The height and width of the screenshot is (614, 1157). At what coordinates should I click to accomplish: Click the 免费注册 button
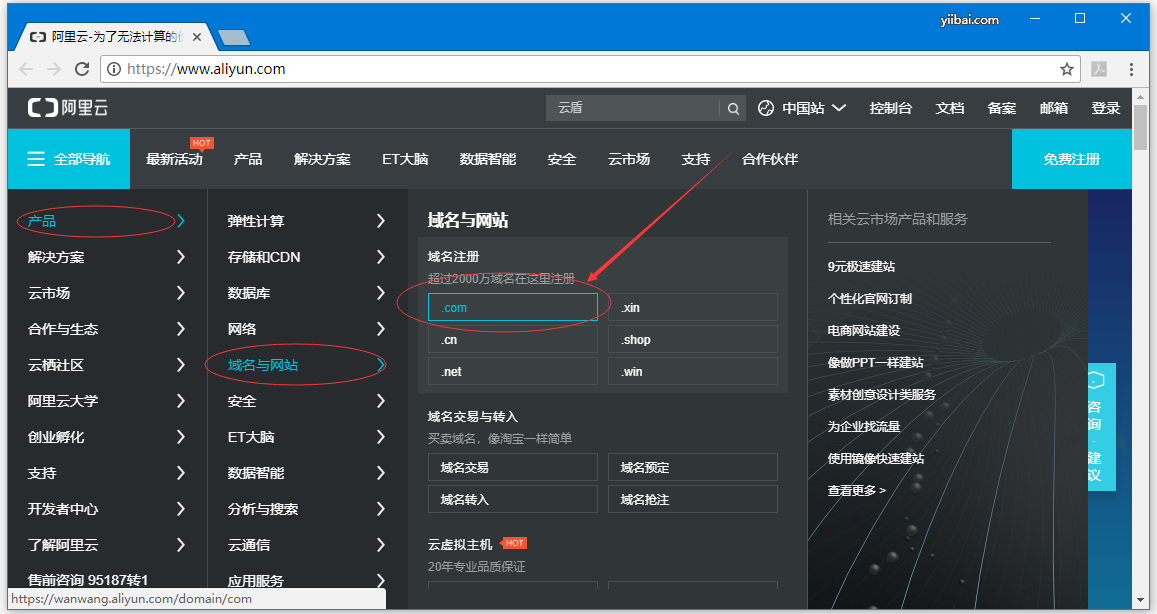pos(1071,159)
